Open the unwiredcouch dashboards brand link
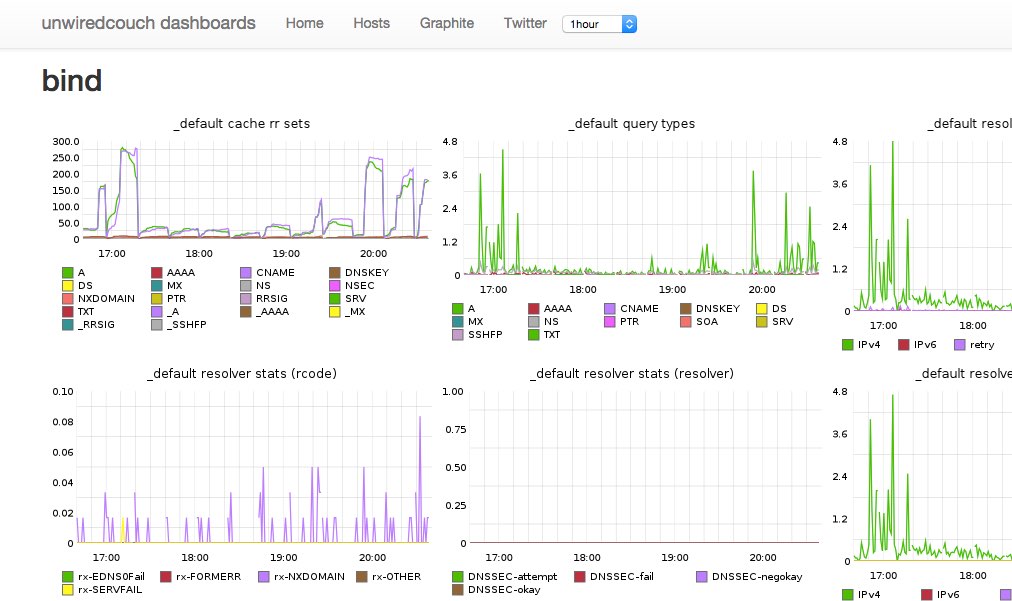The height and width of the screenshot is (601, 1012). tap(148, 23)
